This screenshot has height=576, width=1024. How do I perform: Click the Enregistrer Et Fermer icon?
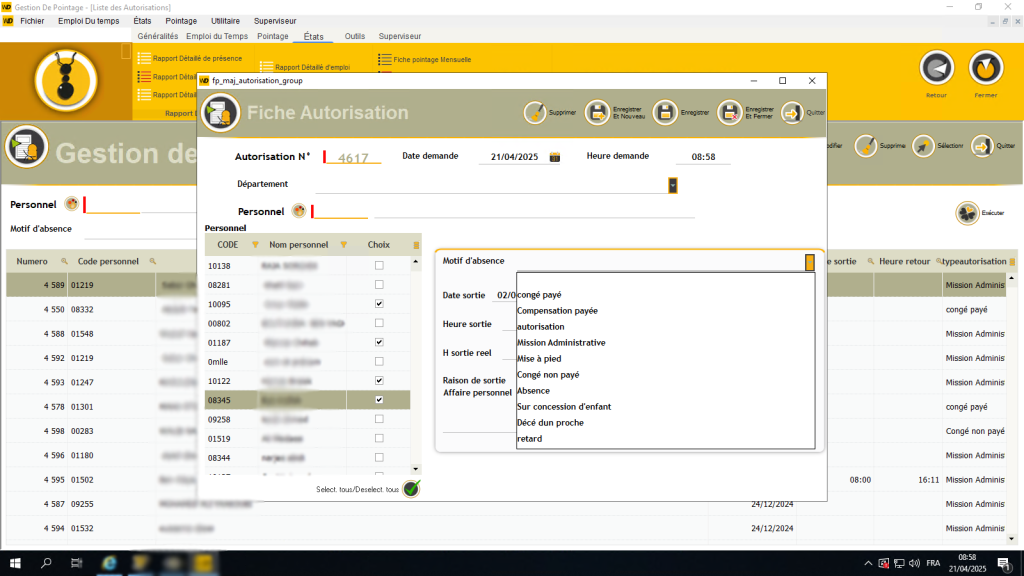point(730,113)
